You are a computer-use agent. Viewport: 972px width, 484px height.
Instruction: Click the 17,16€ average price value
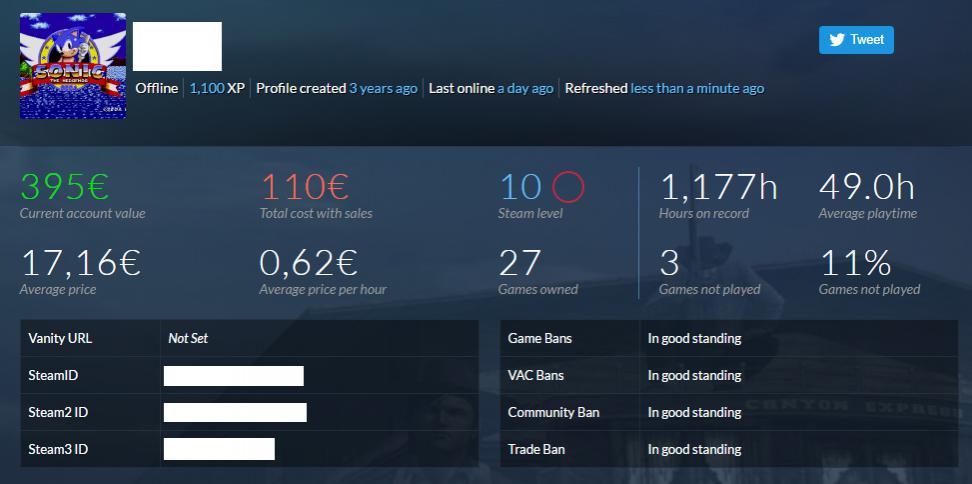81,263
